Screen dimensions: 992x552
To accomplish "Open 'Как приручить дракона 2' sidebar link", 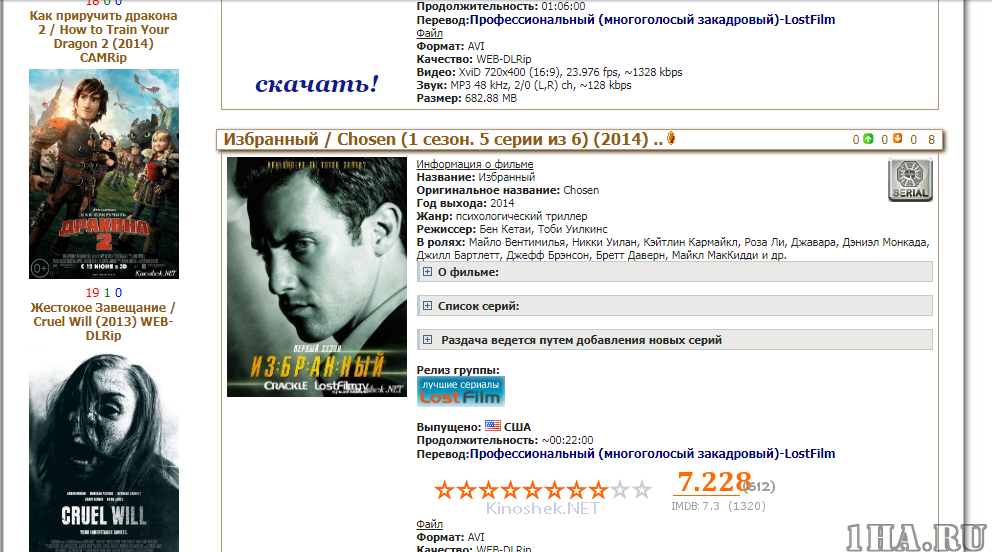I will click(103, 36).
